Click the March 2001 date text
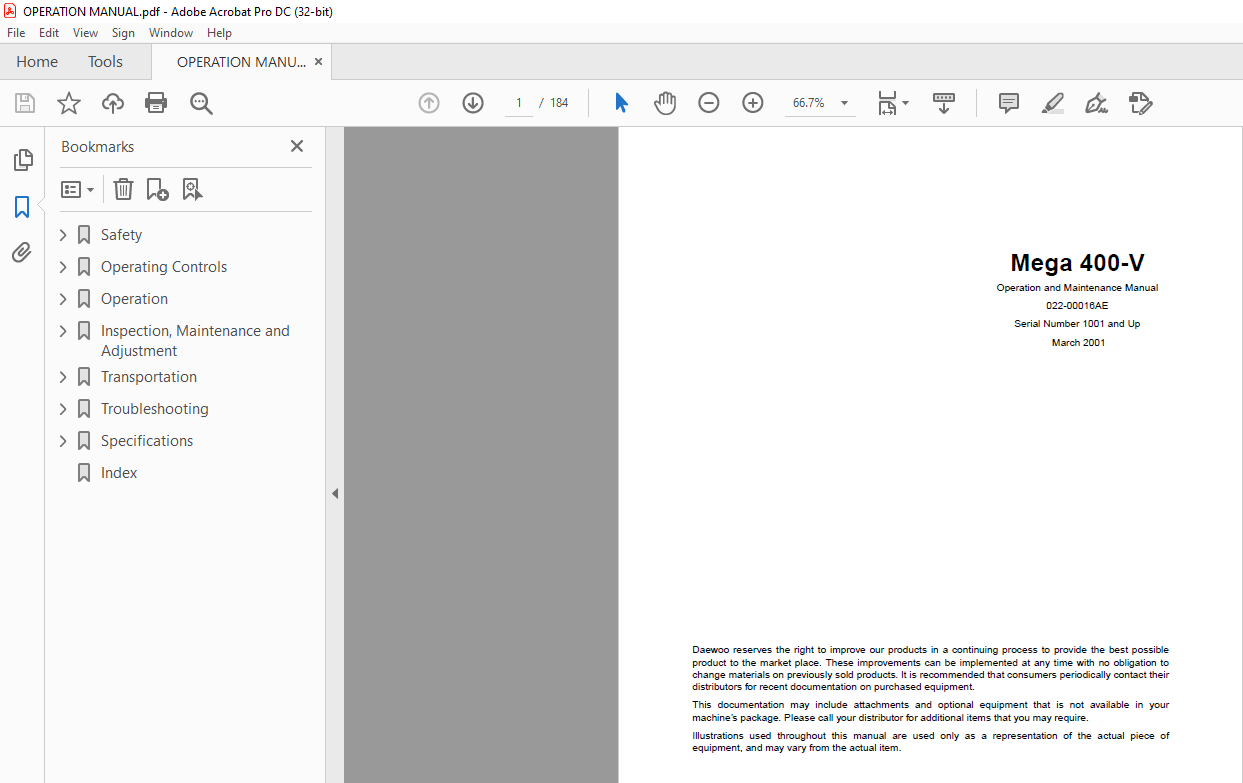The width and height of the screenshot is (1243, 783). point(1078,343)
